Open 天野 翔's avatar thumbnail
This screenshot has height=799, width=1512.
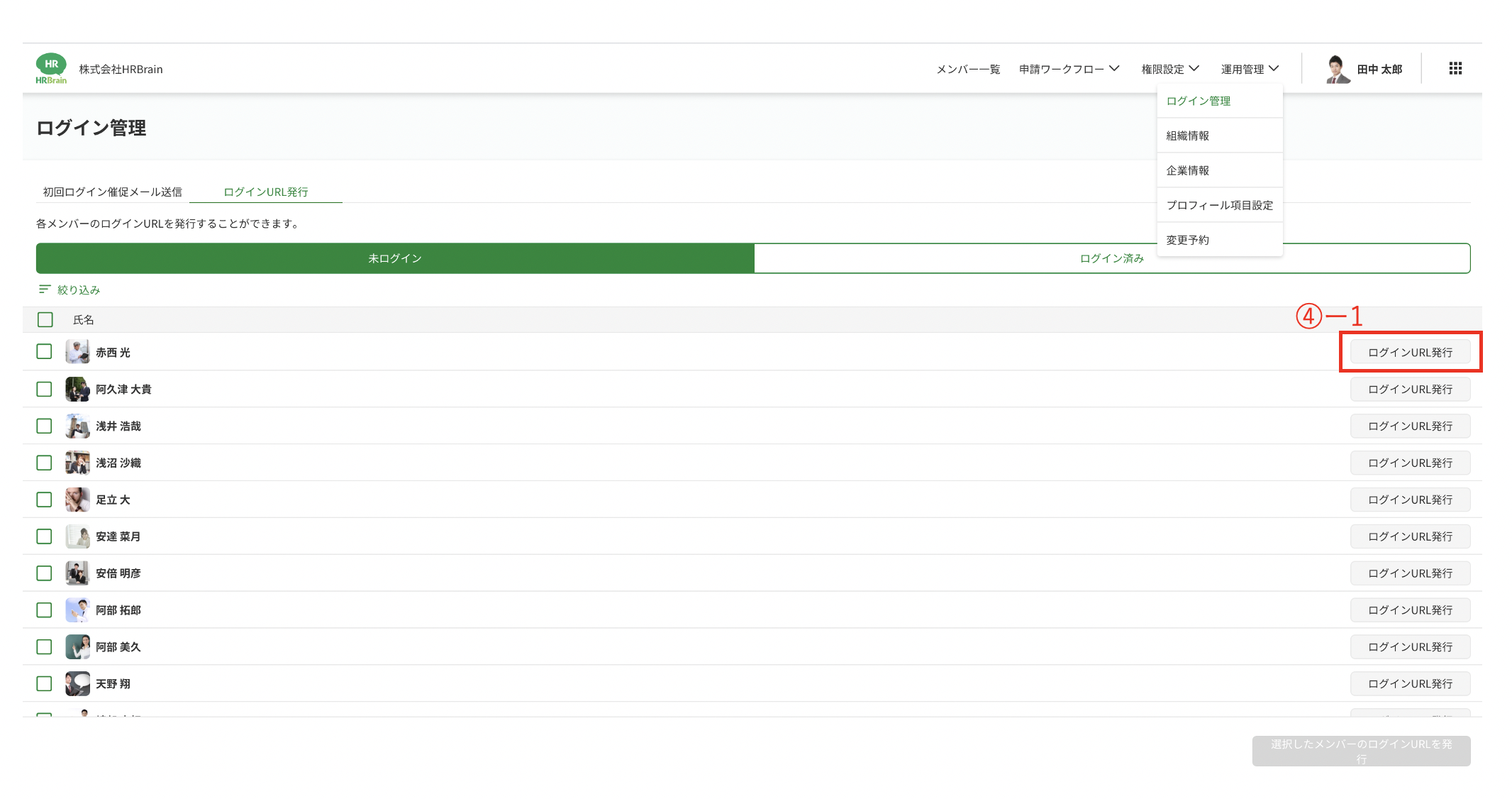(77, 683)
